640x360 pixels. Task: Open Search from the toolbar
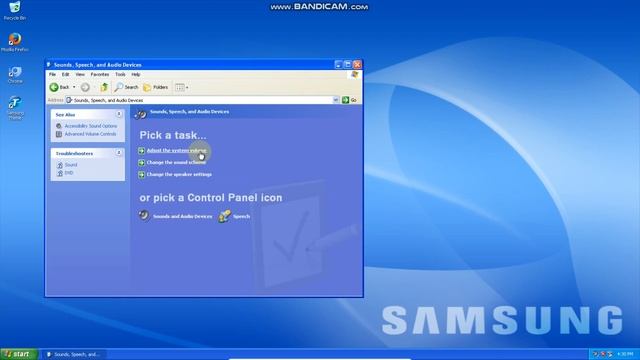pyautogui.click(x=127, y=87)
